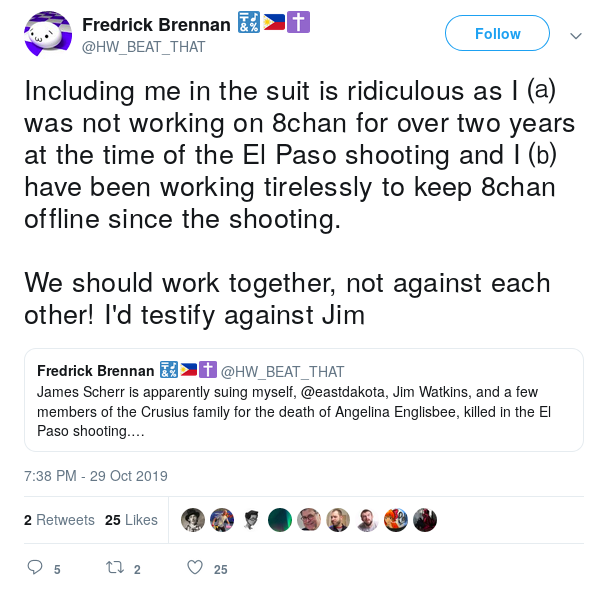Click the Philippines flag emoji beside name

point(274,22)
